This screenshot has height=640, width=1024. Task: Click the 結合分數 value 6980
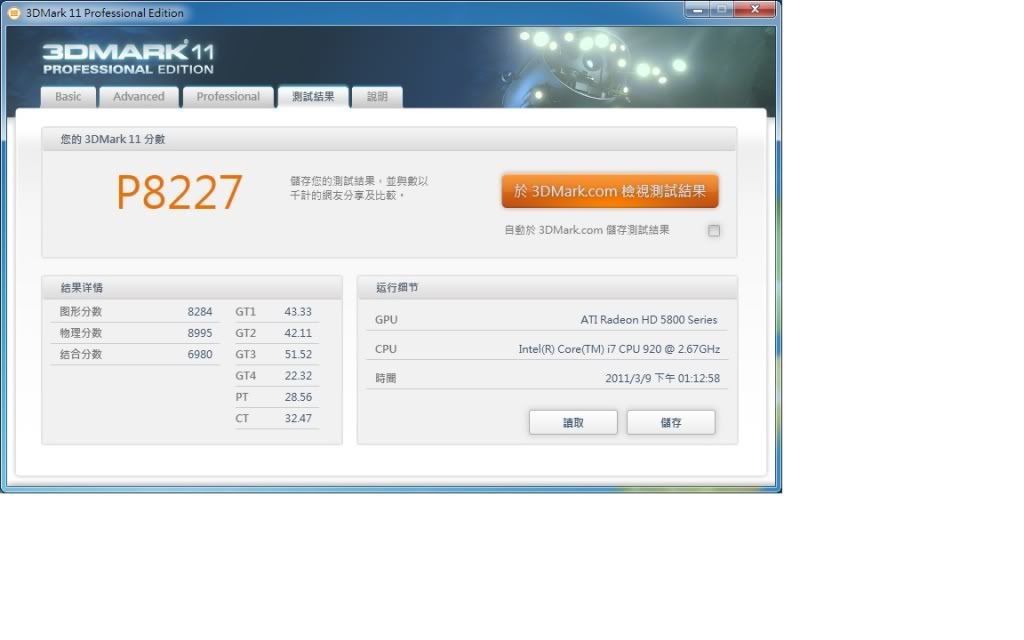(x=199, y=355)
